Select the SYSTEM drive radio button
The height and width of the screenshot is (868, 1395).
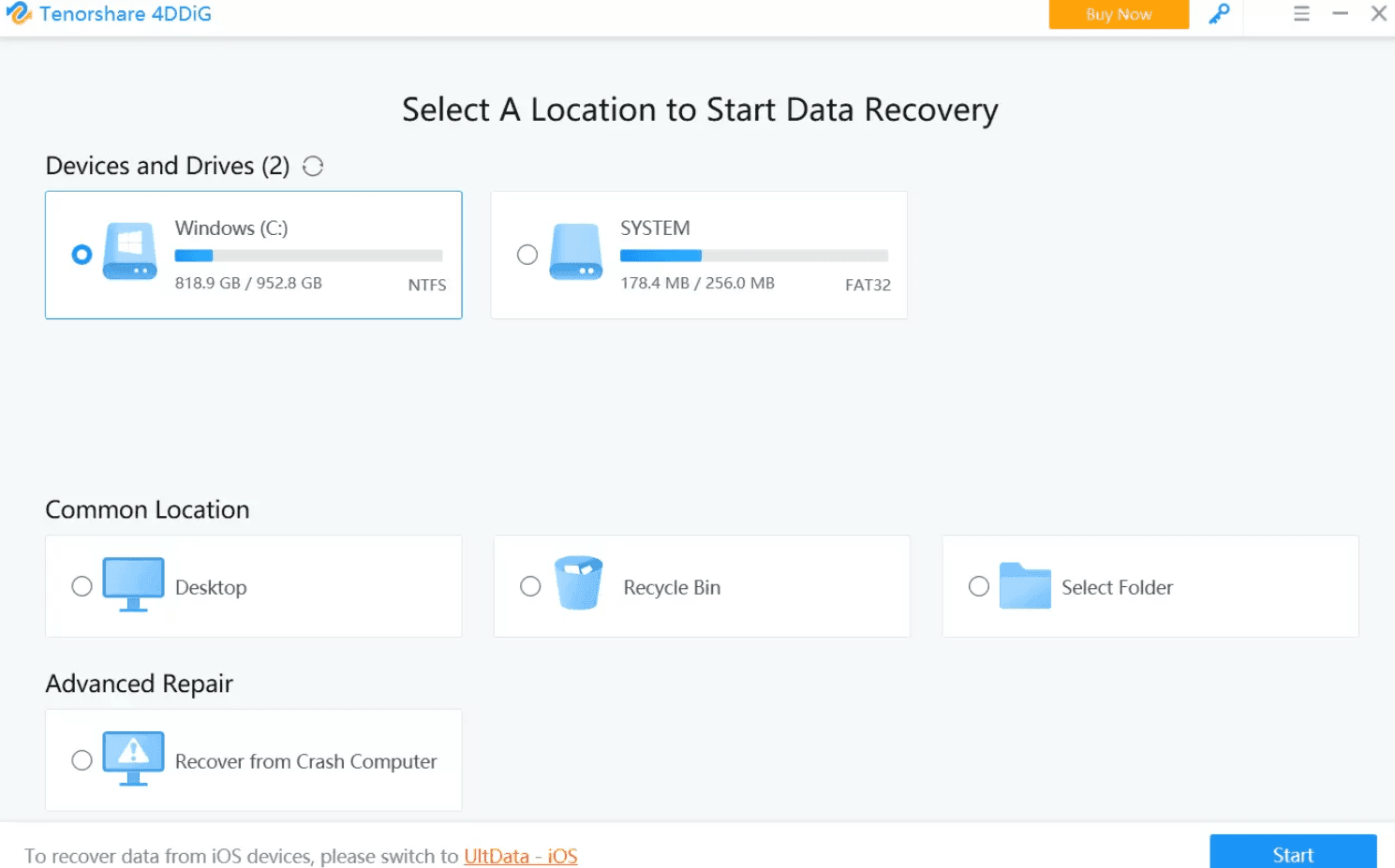point(527,255)
